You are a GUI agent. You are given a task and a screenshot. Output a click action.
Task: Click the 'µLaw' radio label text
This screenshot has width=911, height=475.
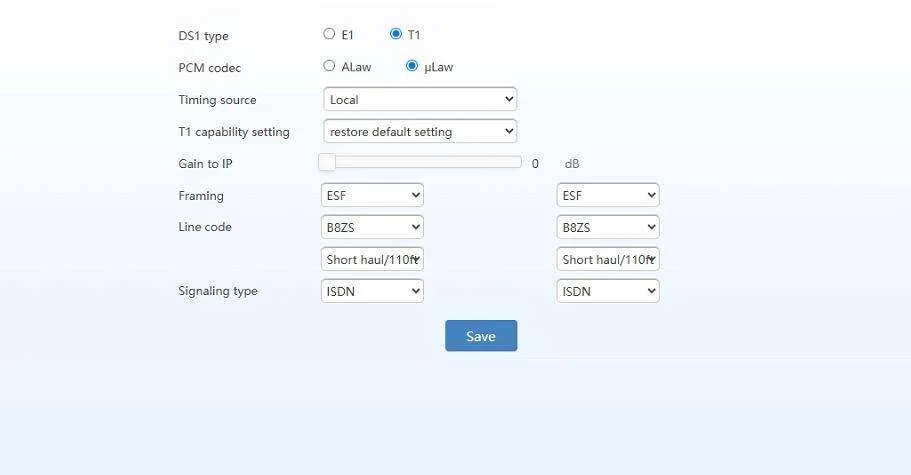(x=439, y=67)
